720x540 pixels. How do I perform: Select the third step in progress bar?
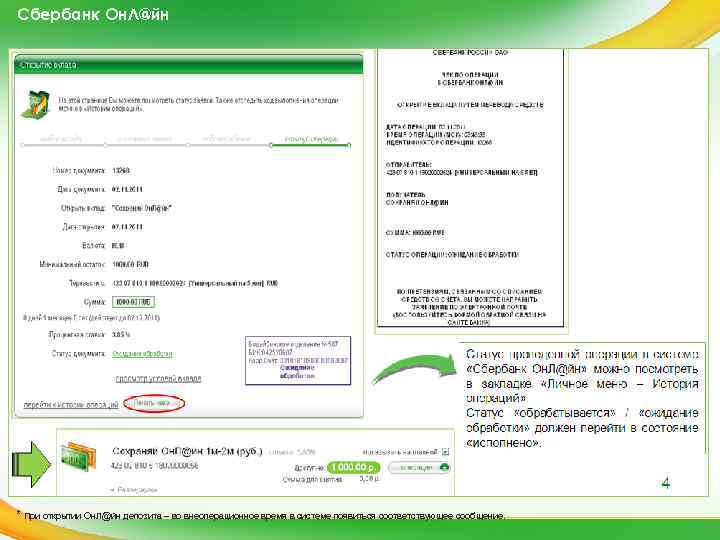(x=227, y=139)
